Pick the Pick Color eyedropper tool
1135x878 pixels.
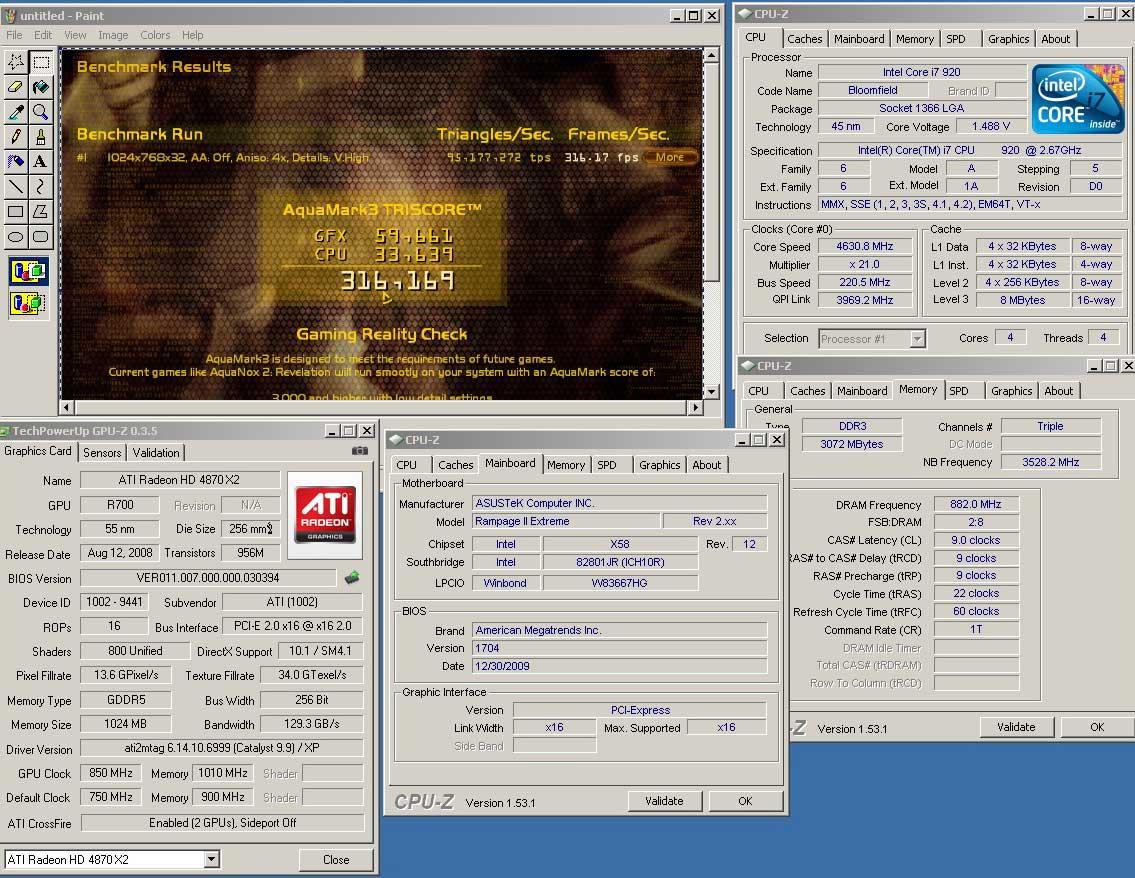coord(15,111)
